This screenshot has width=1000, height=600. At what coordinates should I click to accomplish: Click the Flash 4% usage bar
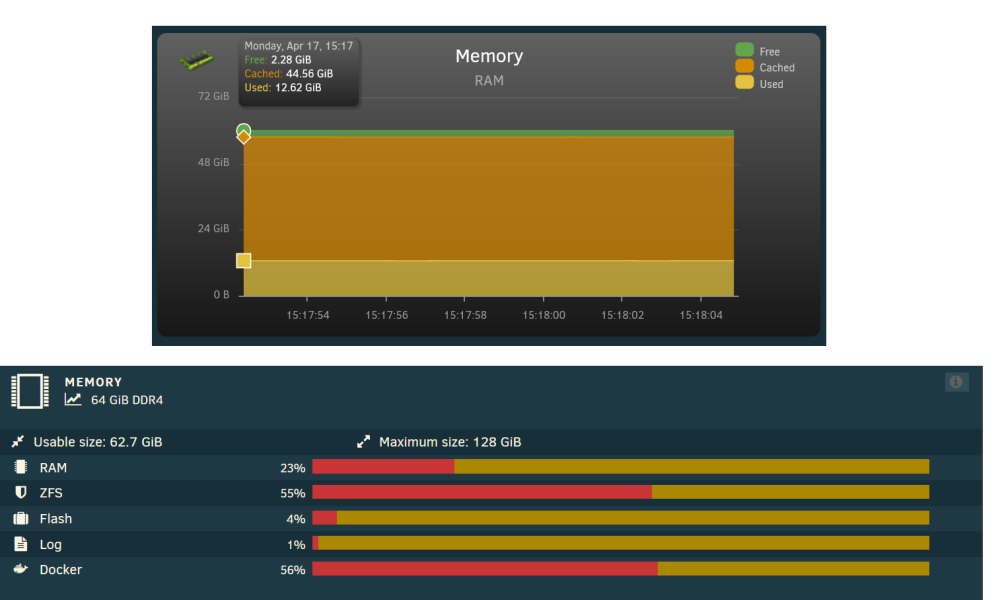pos(621,518)
